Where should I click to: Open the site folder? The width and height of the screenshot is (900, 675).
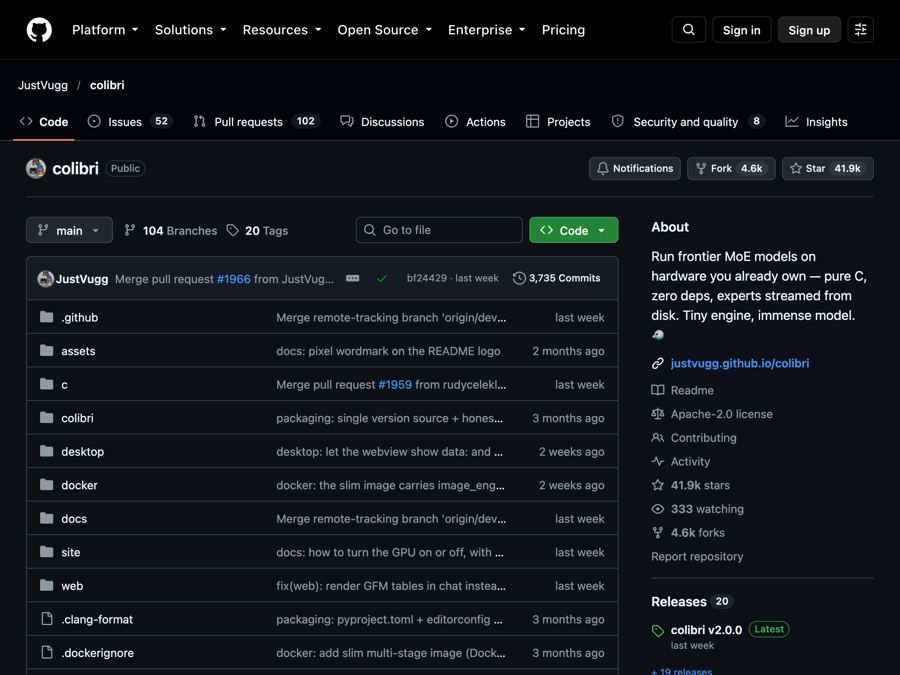[x=71, y=552]
